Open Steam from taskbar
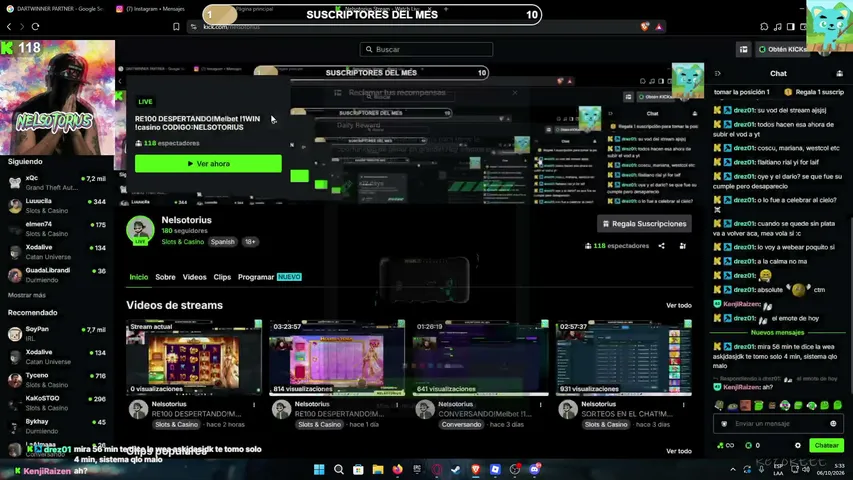This screenshot has height=480, width=853. click(x=456, y=469)
